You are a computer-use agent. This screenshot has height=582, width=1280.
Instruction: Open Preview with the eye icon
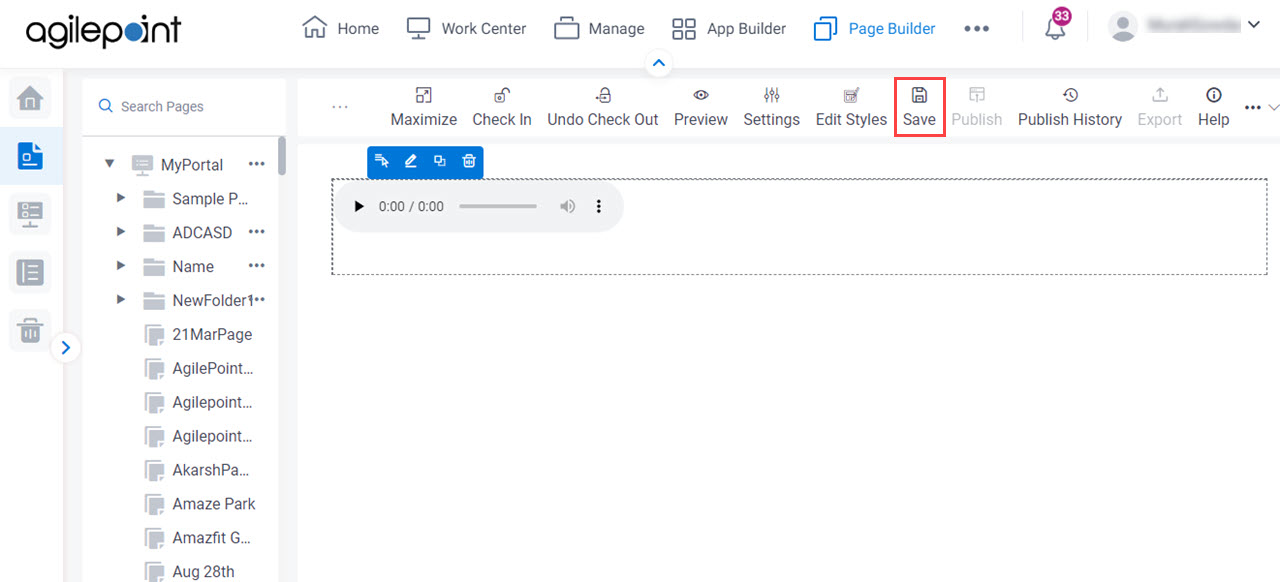pyautogui.click(x=701, y=95)
